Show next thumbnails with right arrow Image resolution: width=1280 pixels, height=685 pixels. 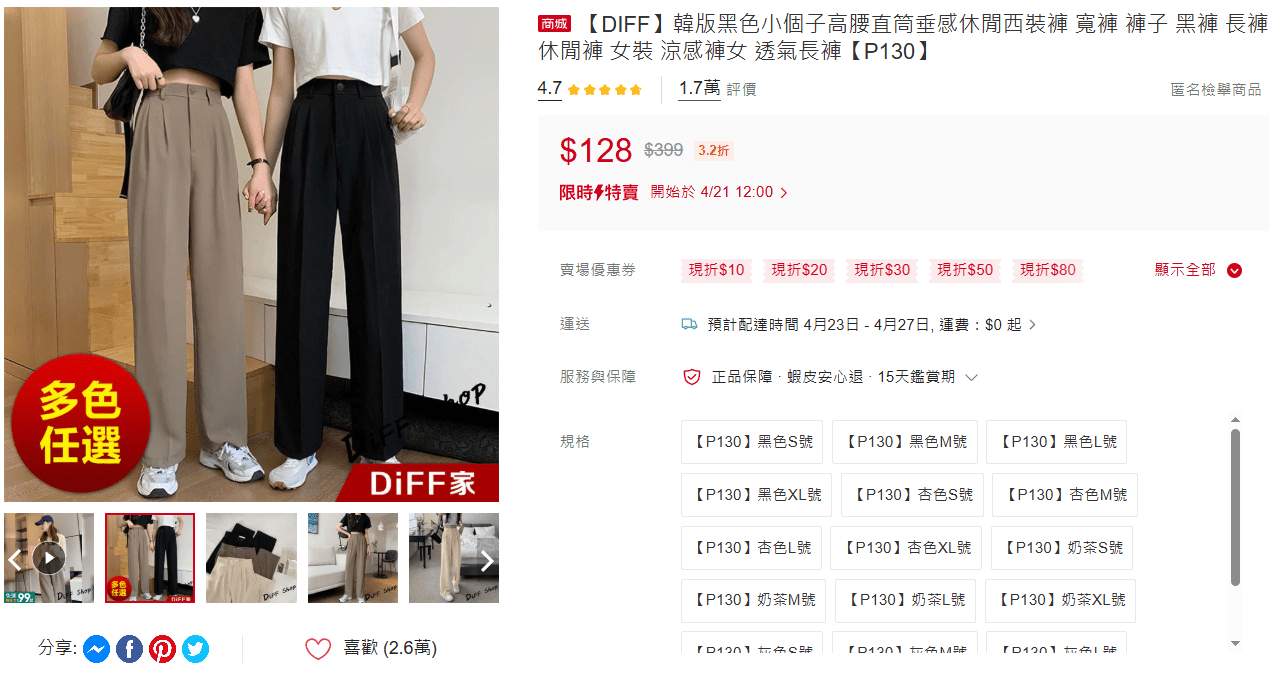[x=487, y=560]
